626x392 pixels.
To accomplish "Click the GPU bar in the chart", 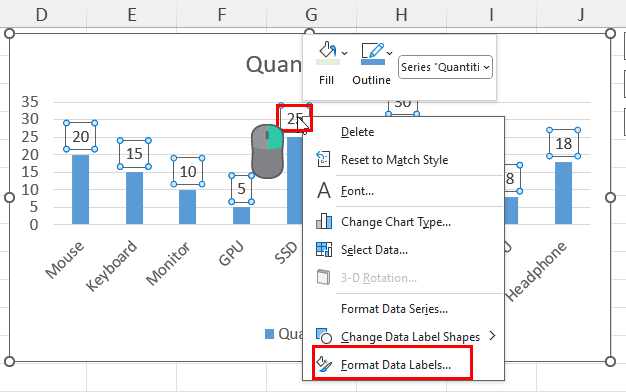I will [241, 216].
